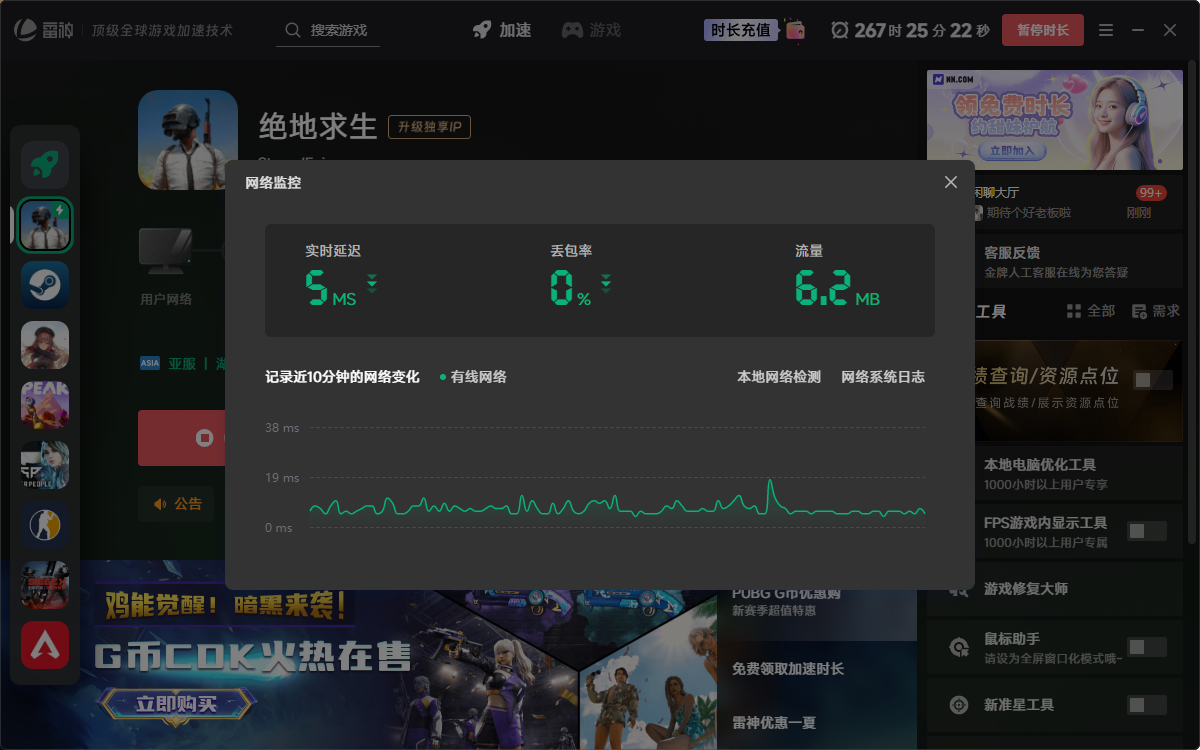Screen dimensions: 1200x750
Task: Open 游戏修复大师 repair tool icon
Action: [x=959, y=590]
